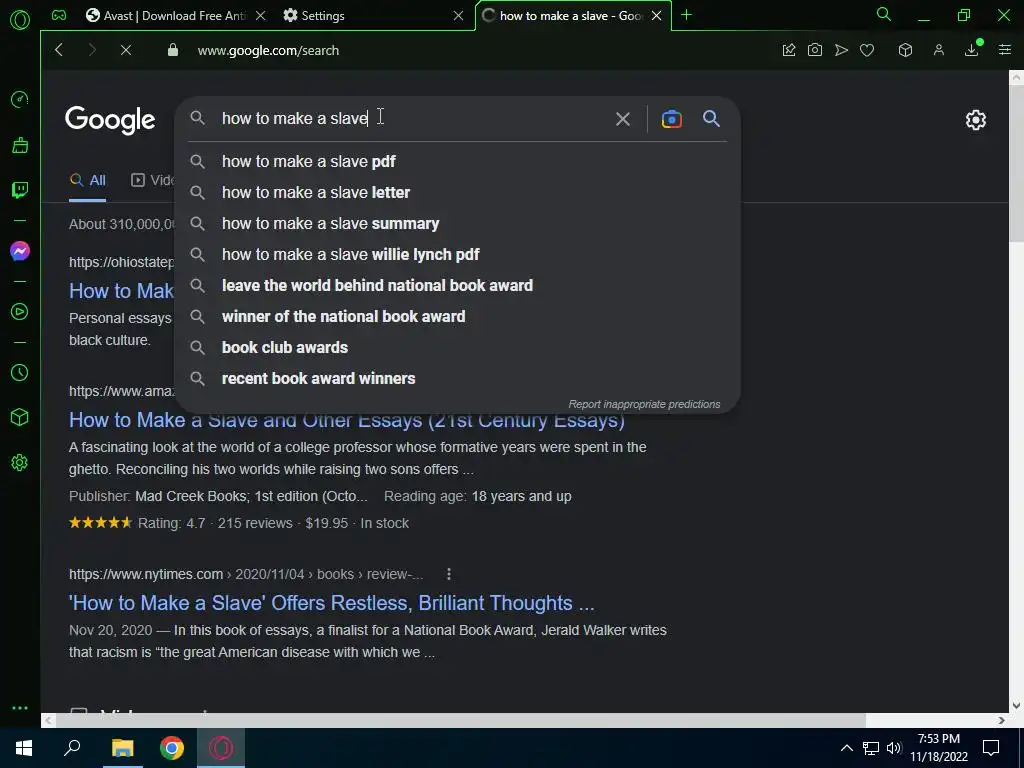Click the Google search magnifier button
This screenshot has width=1024, height=768.
click(711, 118)
